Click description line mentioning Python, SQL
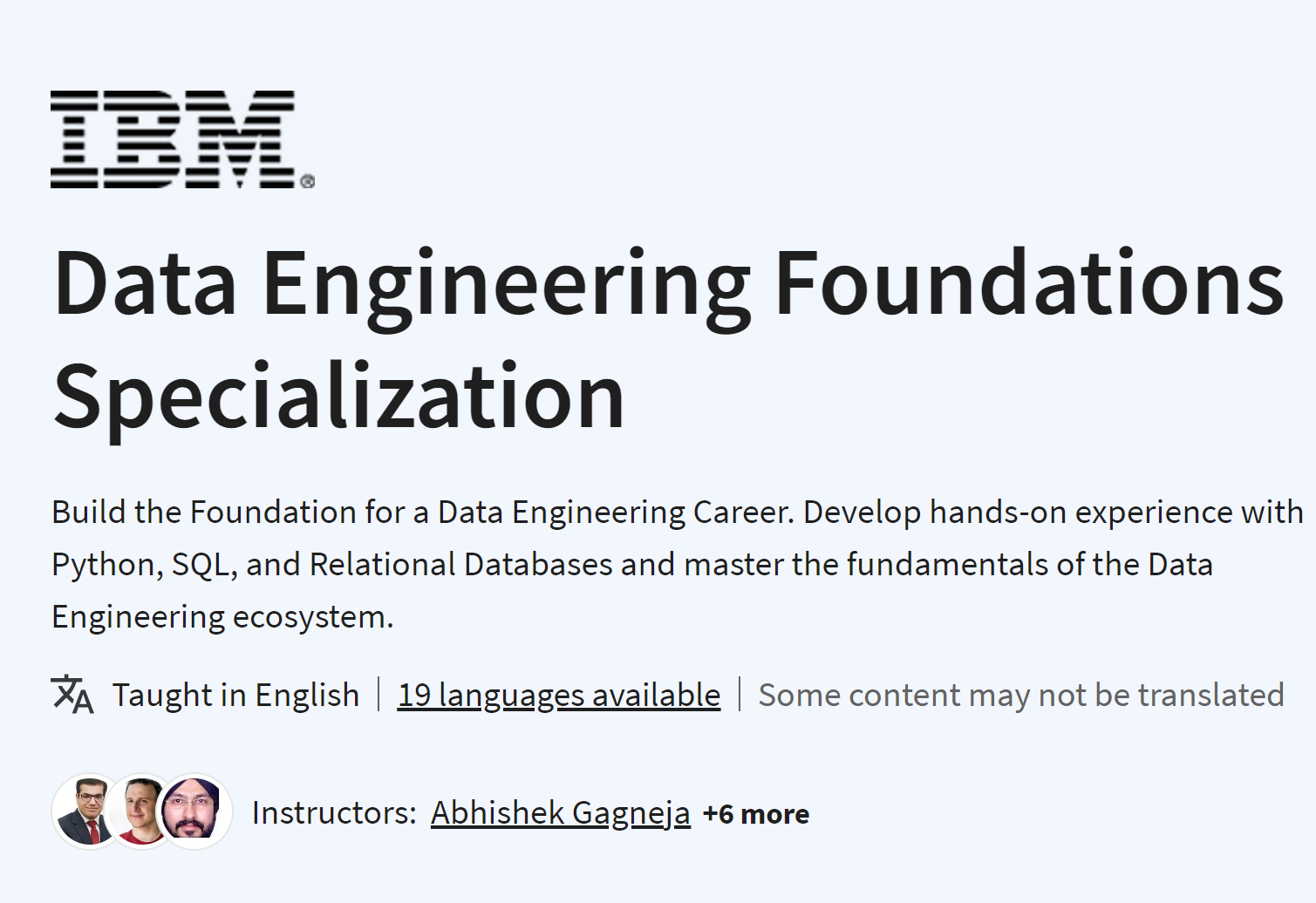This screenshot has height=903, width=1316. point(632,565)
